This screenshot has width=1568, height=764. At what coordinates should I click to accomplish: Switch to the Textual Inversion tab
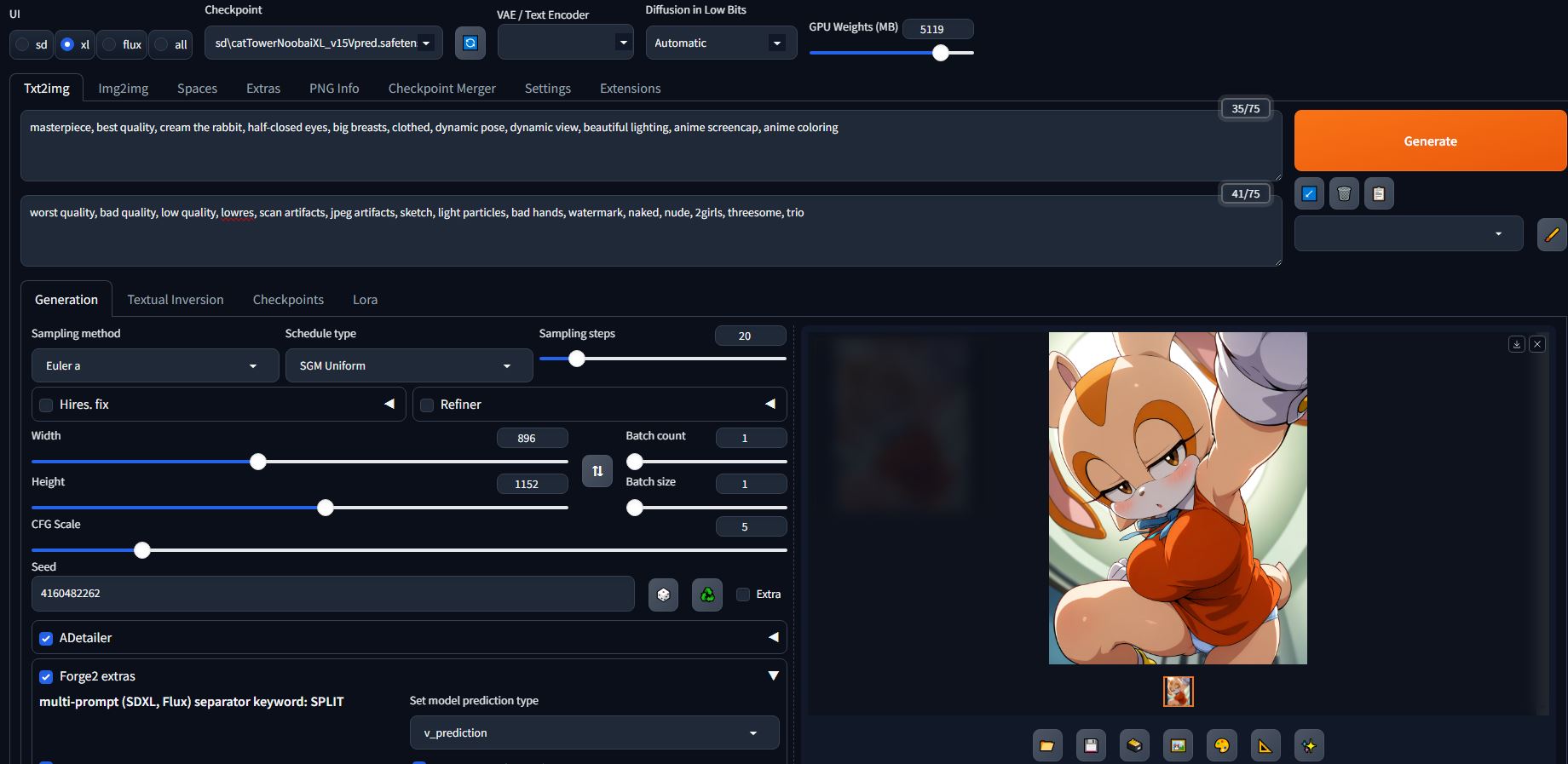tap(176, 300)
